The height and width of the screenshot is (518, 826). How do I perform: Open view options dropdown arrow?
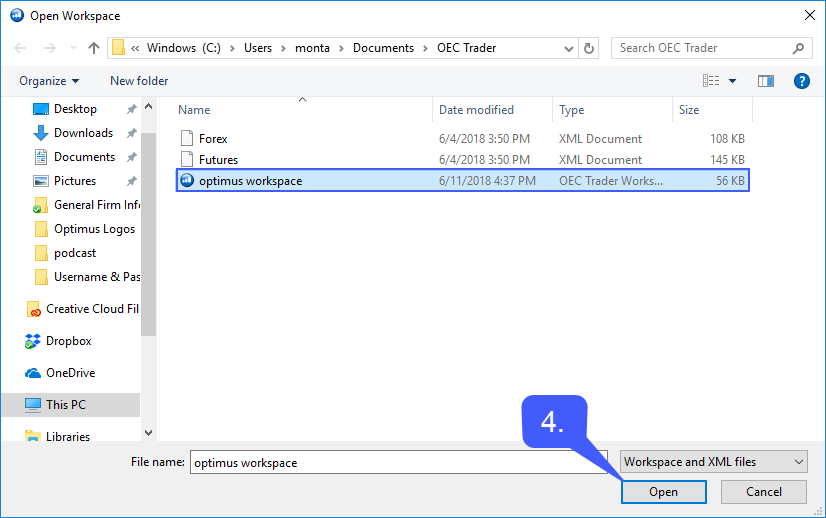[732, 81]
